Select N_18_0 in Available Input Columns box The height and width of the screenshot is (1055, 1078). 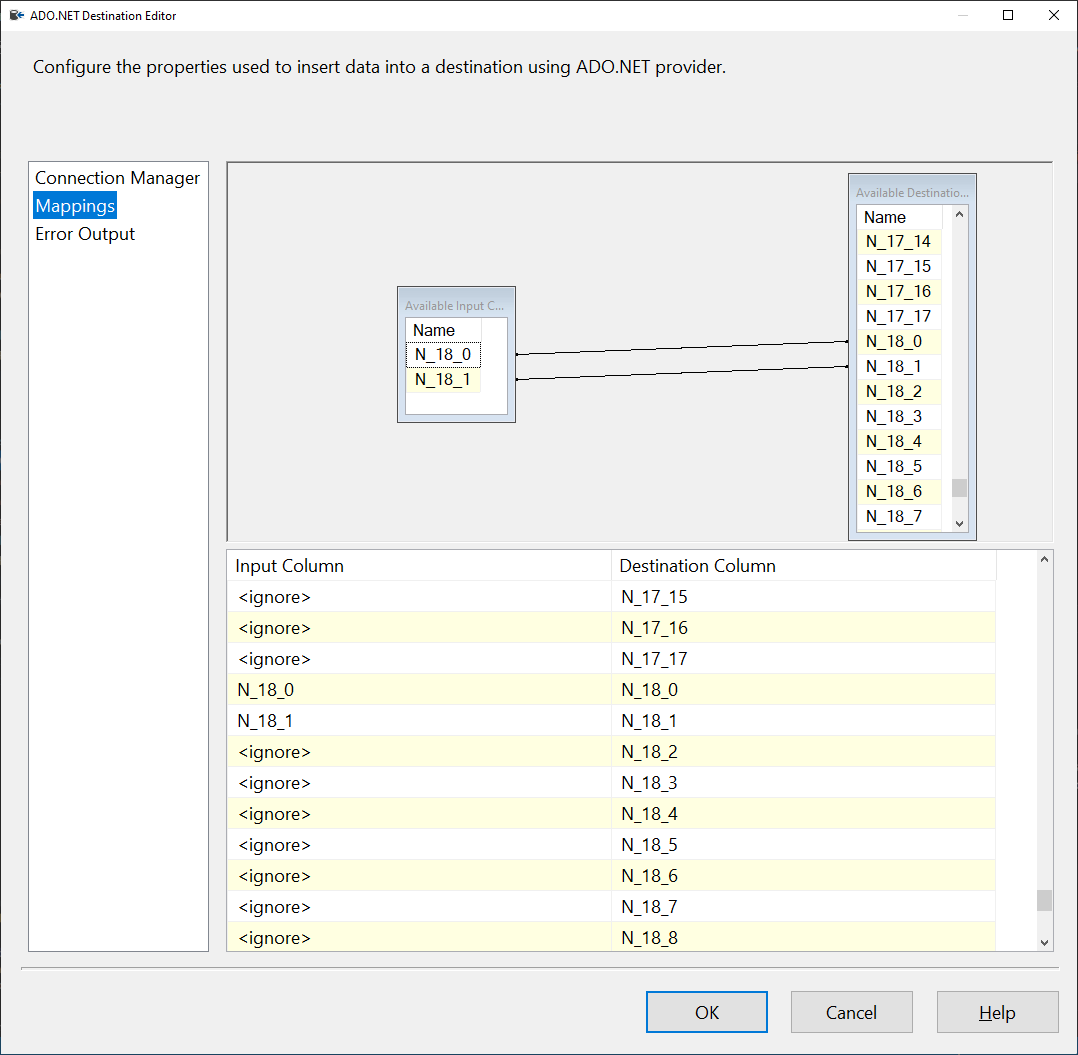pyautogui.click(x=443, y=355)
